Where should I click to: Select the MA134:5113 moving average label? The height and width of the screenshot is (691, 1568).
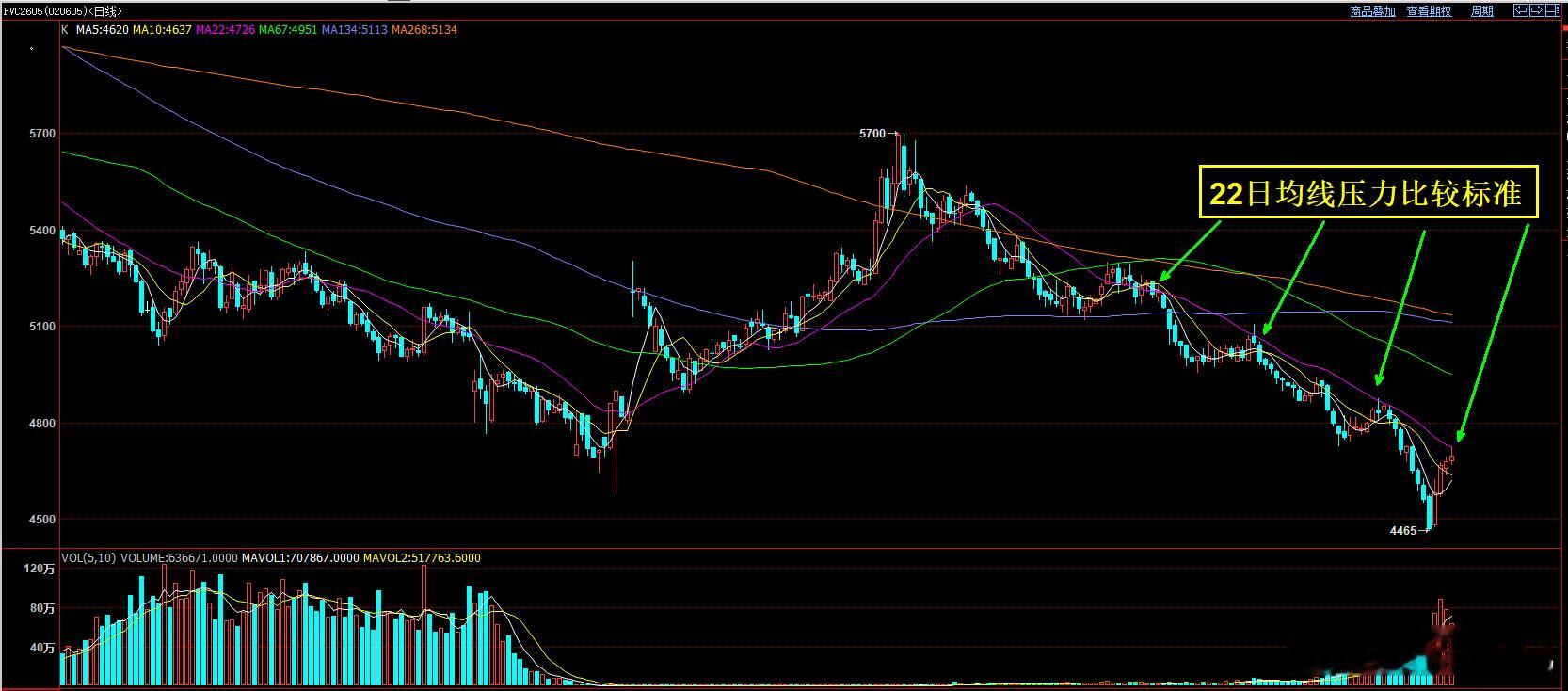coord(355,30)
